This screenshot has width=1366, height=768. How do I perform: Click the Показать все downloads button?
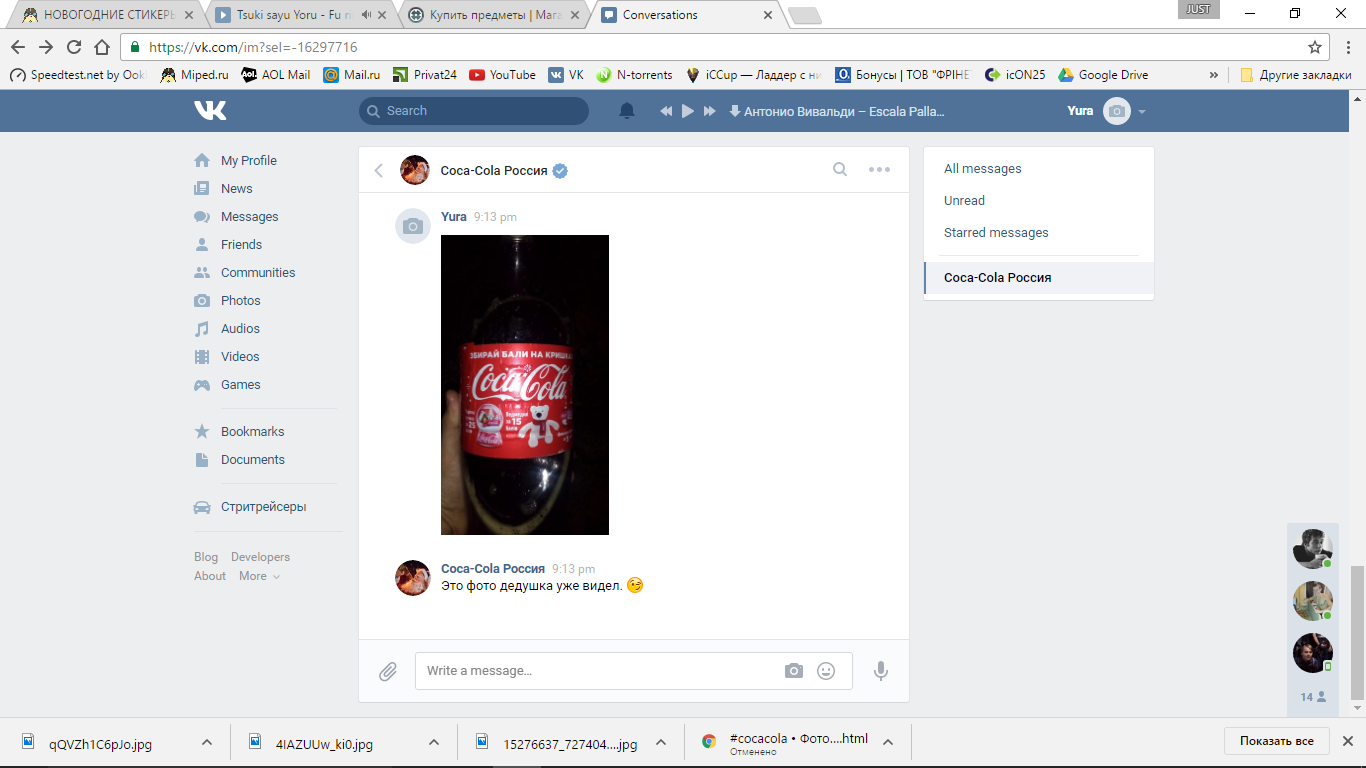pos(1277,741)
